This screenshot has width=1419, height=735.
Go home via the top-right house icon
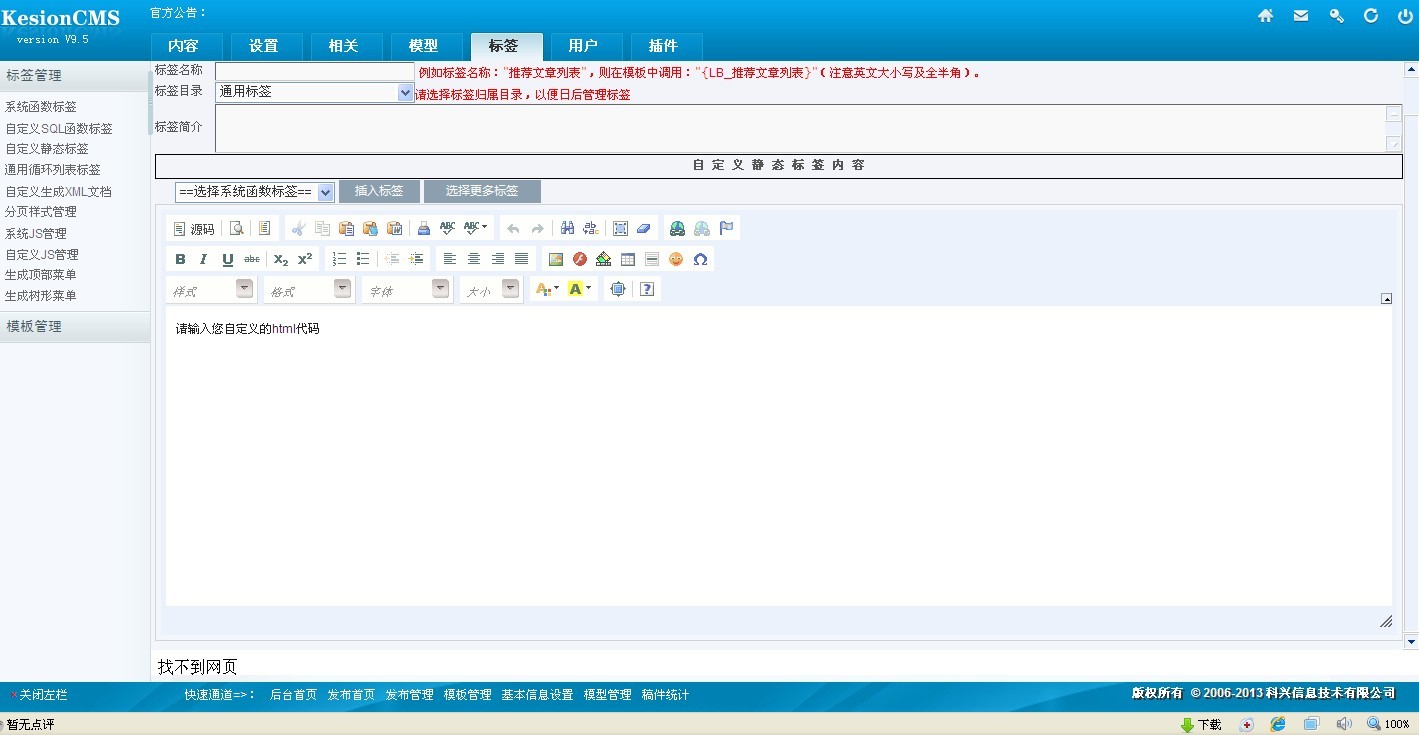1266,15
